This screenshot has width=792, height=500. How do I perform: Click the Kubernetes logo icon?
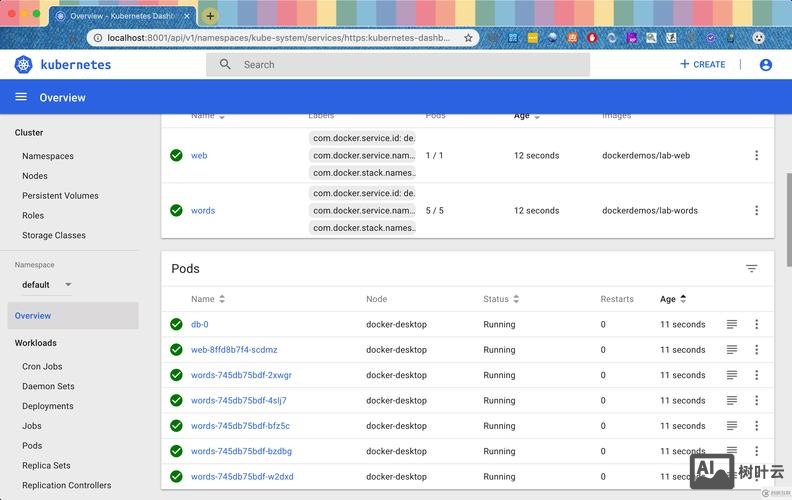click(23, 64)
